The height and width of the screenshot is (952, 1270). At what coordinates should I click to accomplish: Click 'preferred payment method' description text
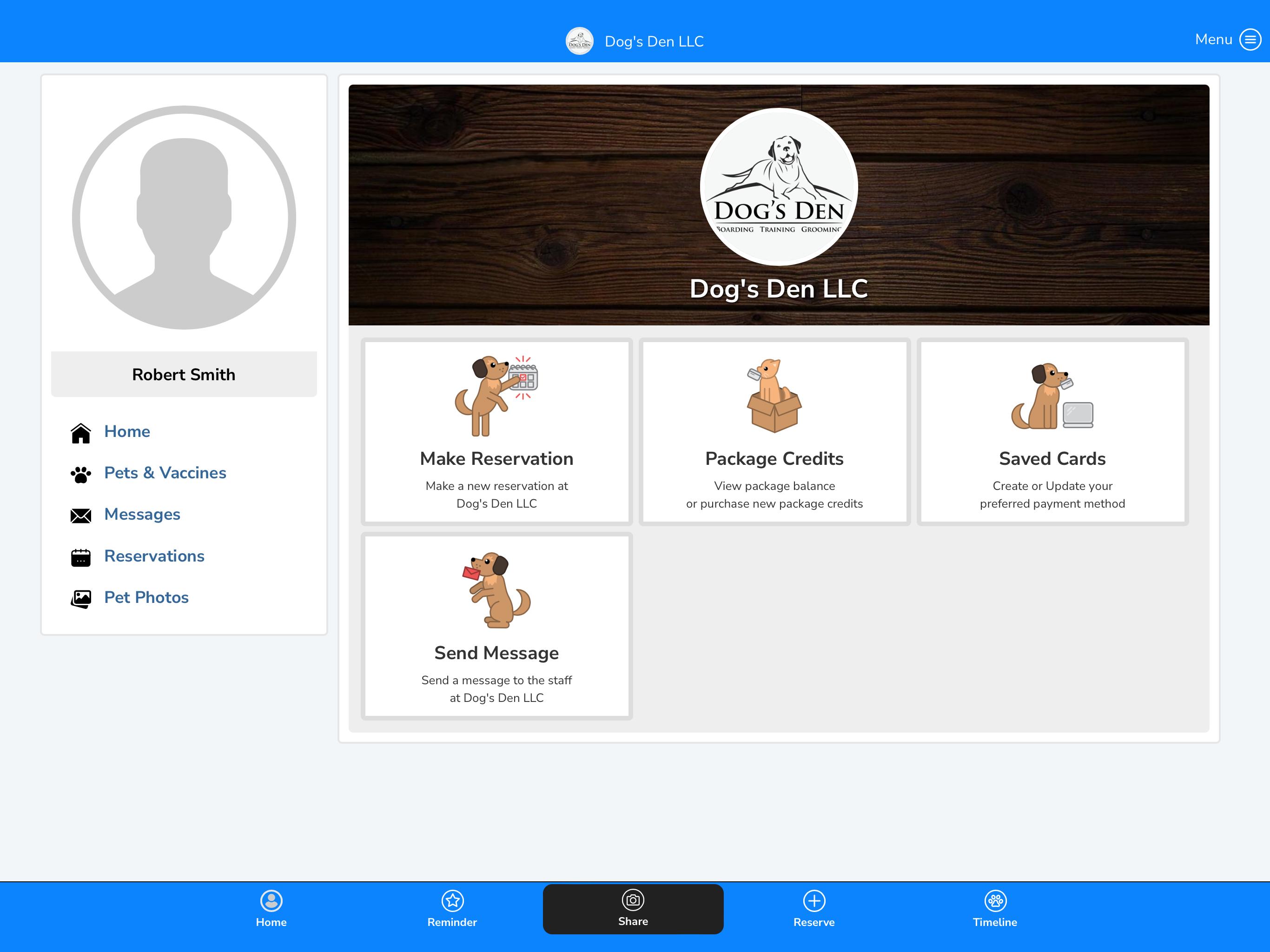[1052, 503]
